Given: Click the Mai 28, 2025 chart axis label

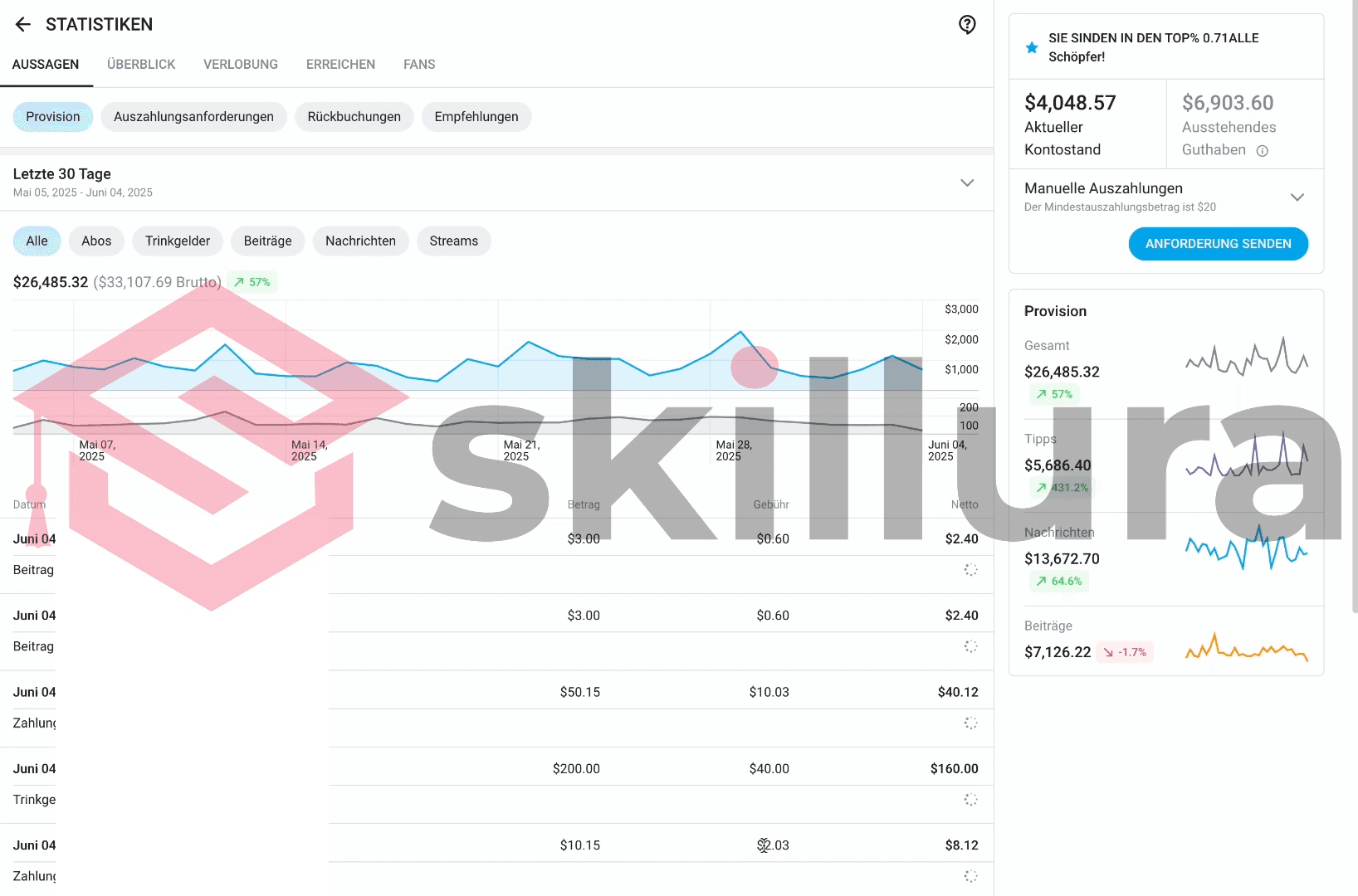Looking at the screenshot, I should coord(734,450).
